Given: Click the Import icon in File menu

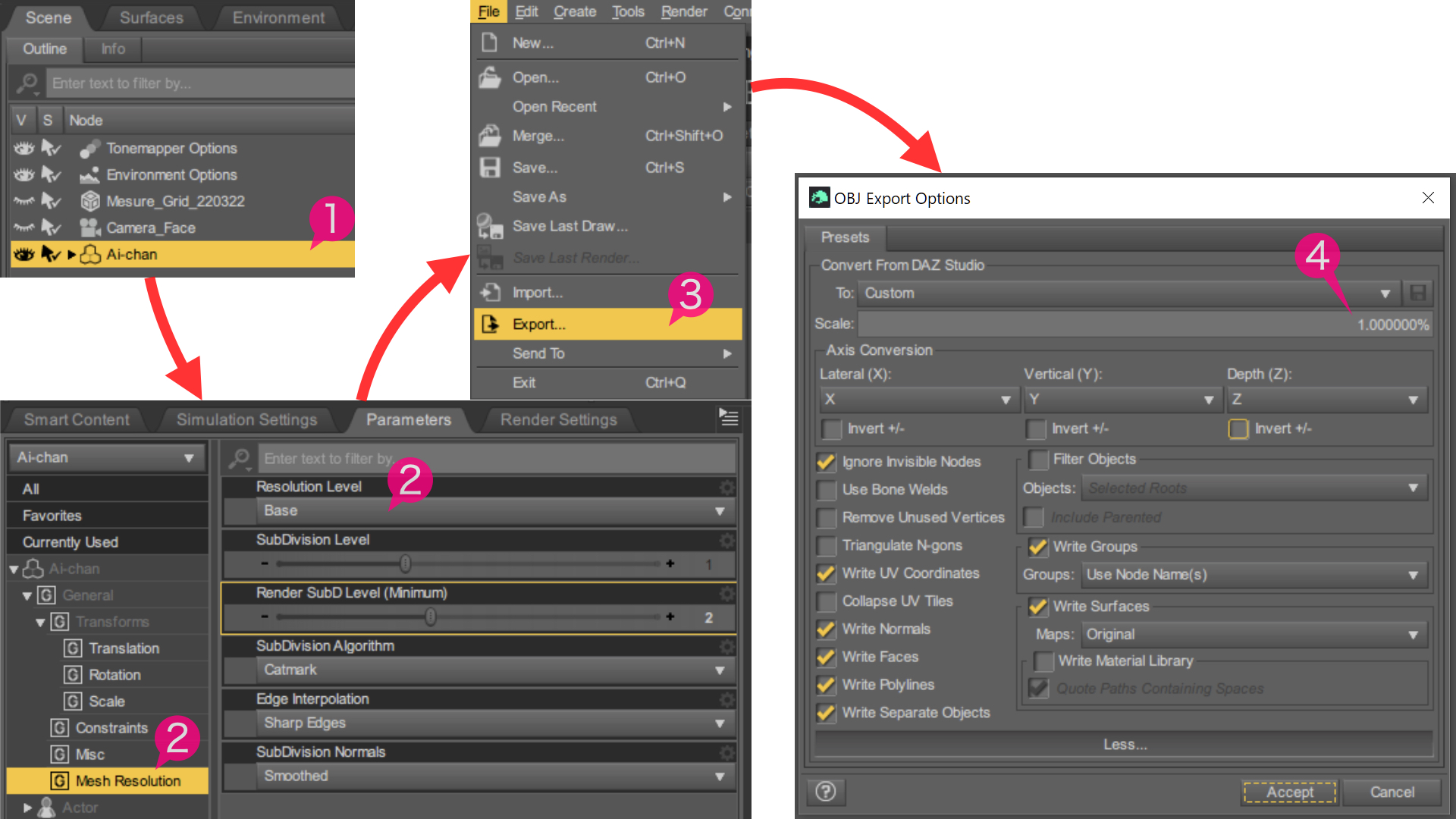Looking at the screenshot, I should point(490,292).
